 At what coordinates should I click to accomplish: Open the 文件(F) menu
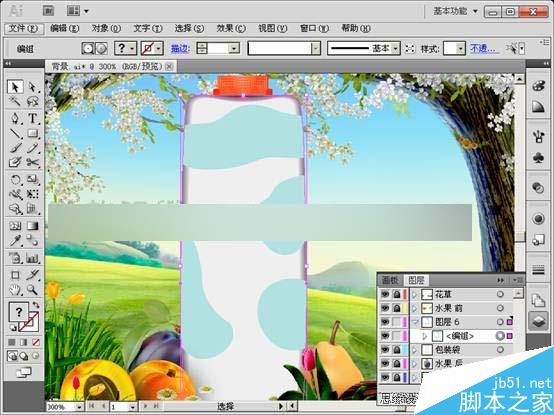[23, 28]
